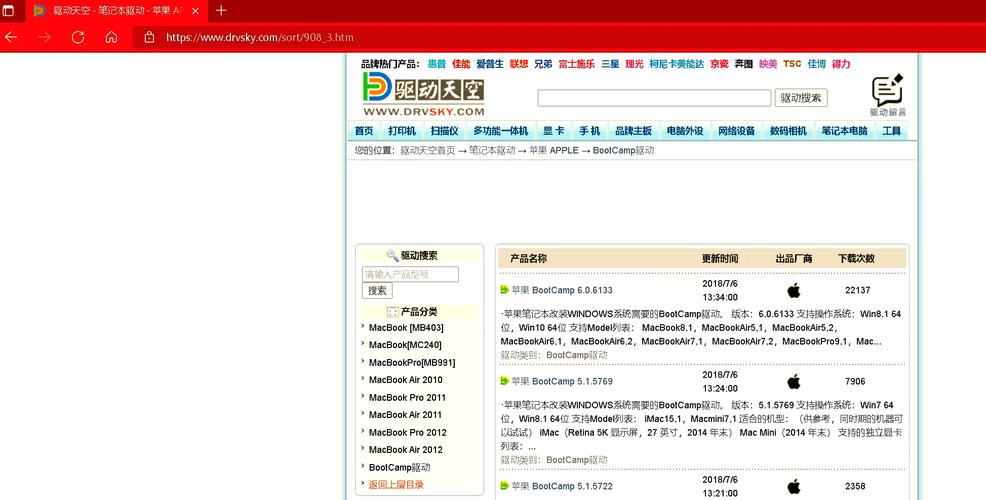Click the browser back arrow
The width and height of the screenshot is (986, 500).
11,38
